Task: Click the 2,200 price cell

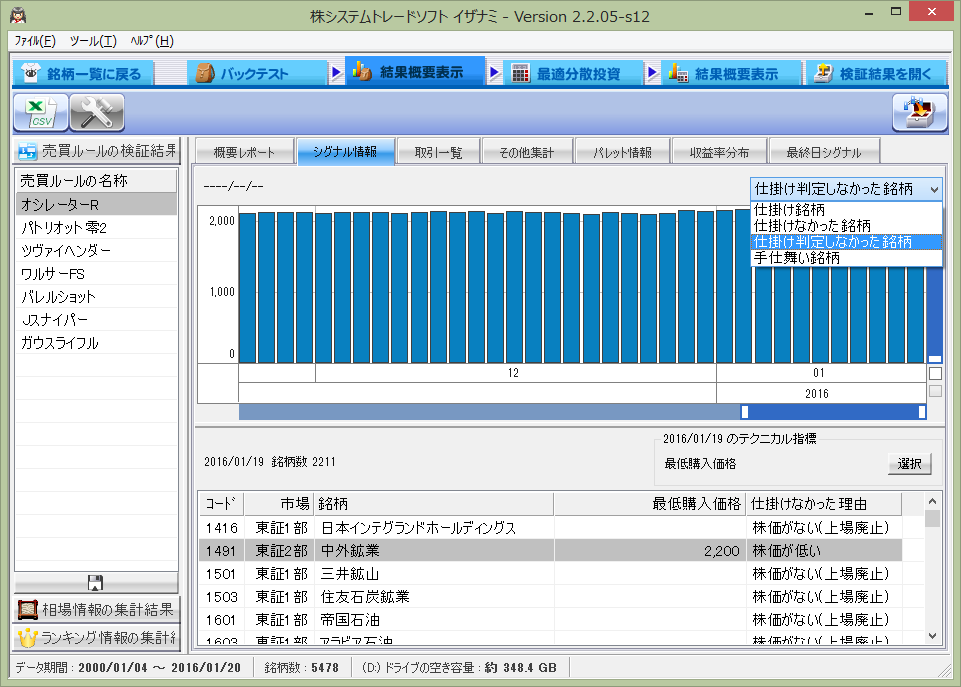Action: pyautogui.click(x=650, y=550)
